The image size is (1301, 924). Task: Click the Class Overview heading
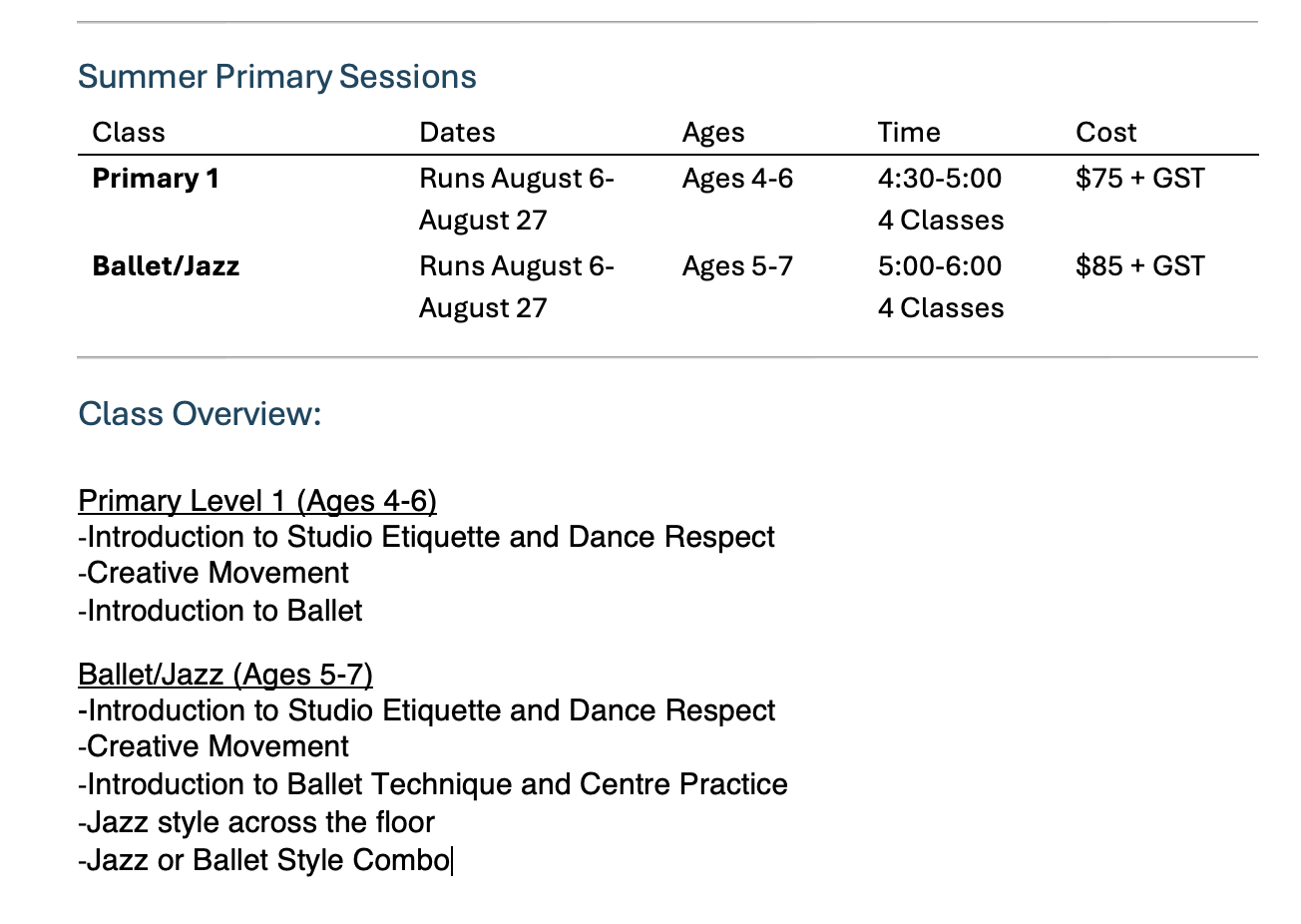pyautogui.click(x=200, y=414)
